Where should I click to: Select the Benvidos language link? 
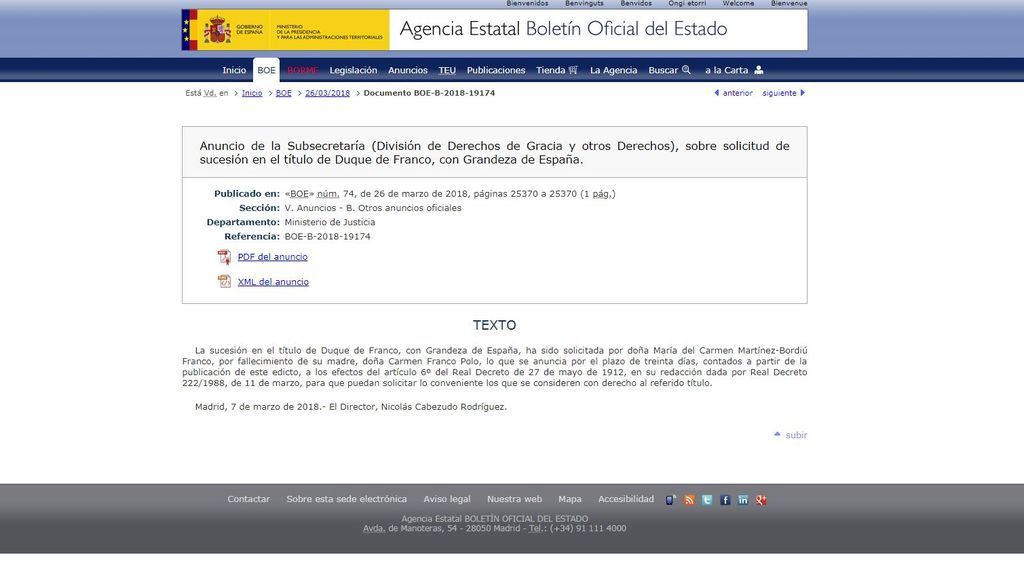click(636, 3)
